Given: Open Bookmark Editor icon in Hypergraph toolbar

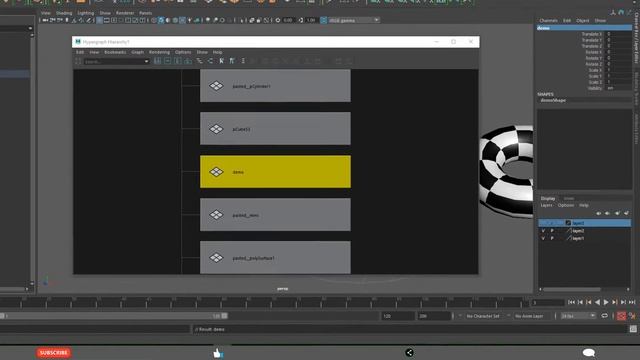Looking at the screenshot, I should (232, 61).
